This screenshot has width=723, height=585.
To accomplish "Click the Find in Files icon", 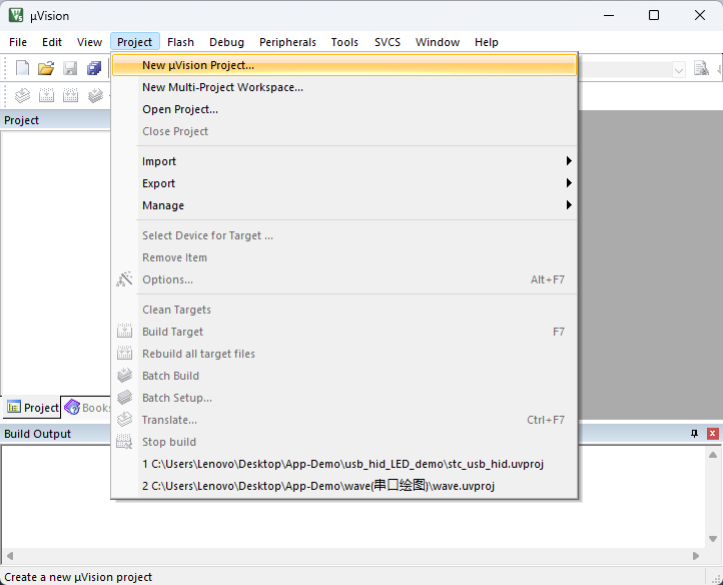I will point(702,69).
